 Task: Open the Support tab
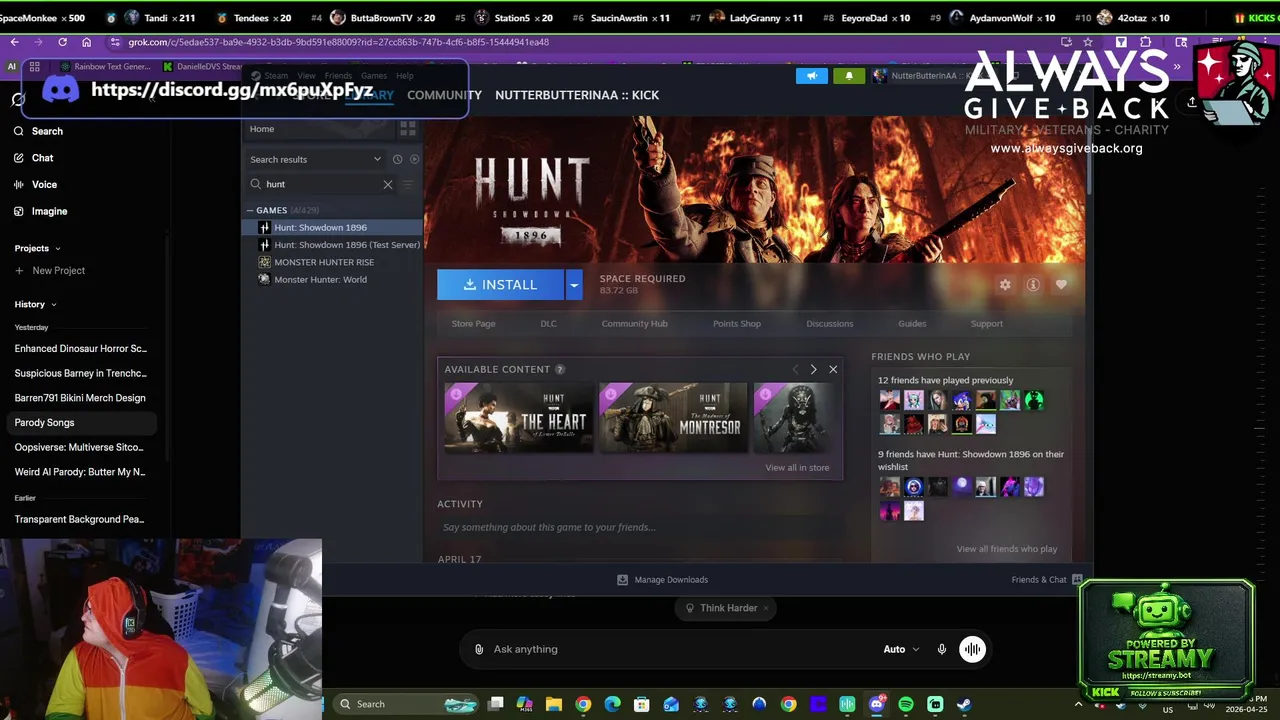[986, 324]
